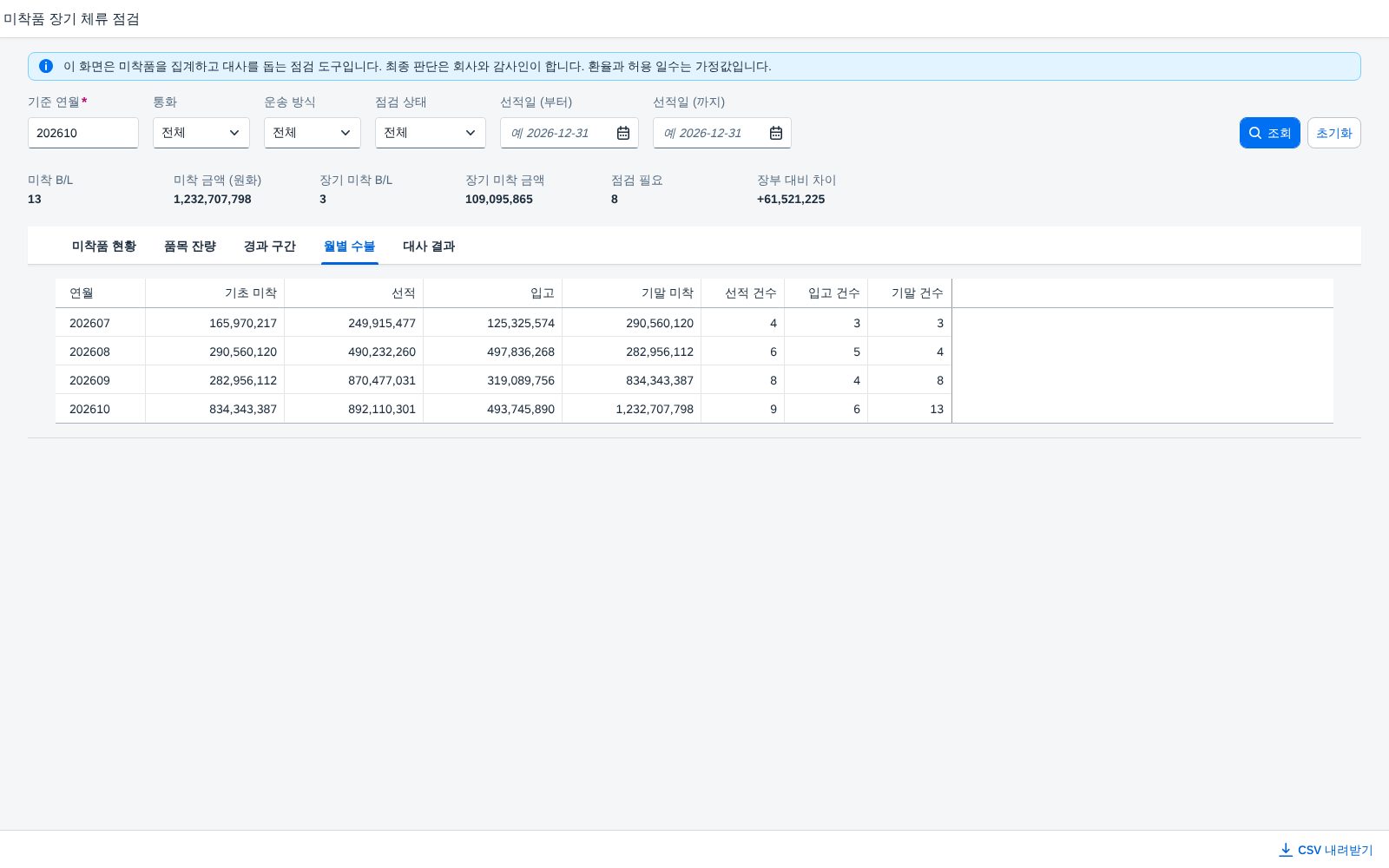
Task: Click the 892,110,301 shipment cell
Action: [354, 409]
